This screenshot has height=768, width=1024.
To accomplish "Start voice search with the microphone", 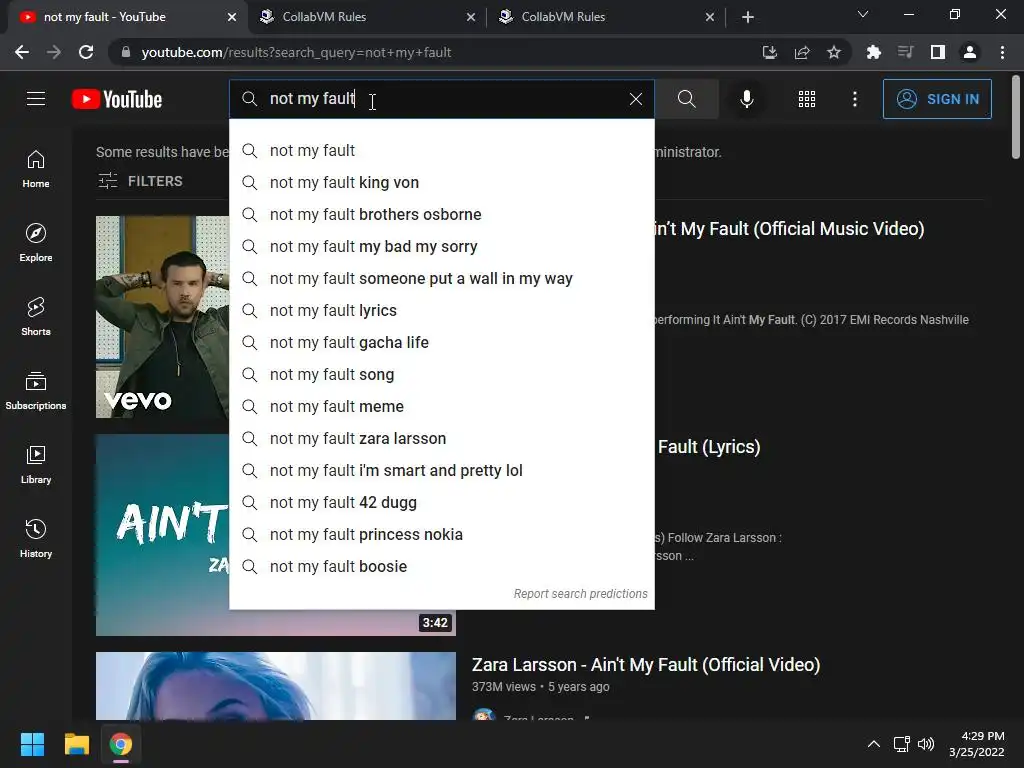I will [x=746, y=99].
